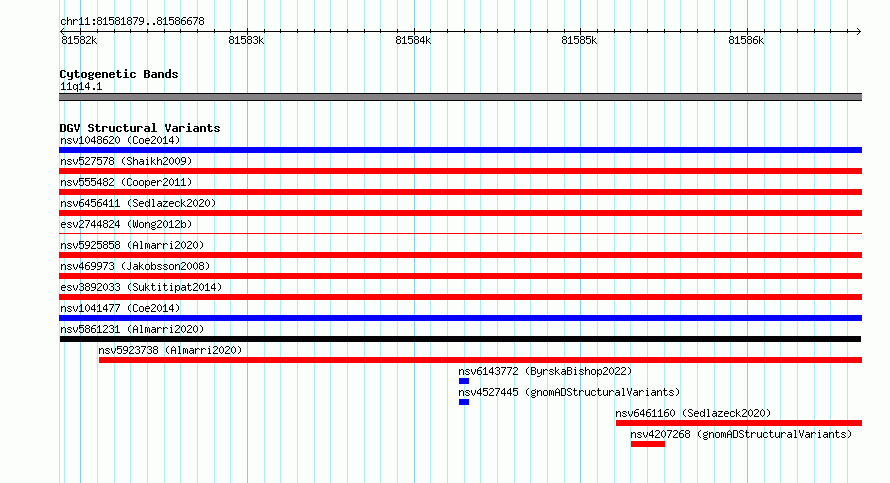Click the red bar under esv3892033
Screen dimensions: 890x483
point(460,297)
